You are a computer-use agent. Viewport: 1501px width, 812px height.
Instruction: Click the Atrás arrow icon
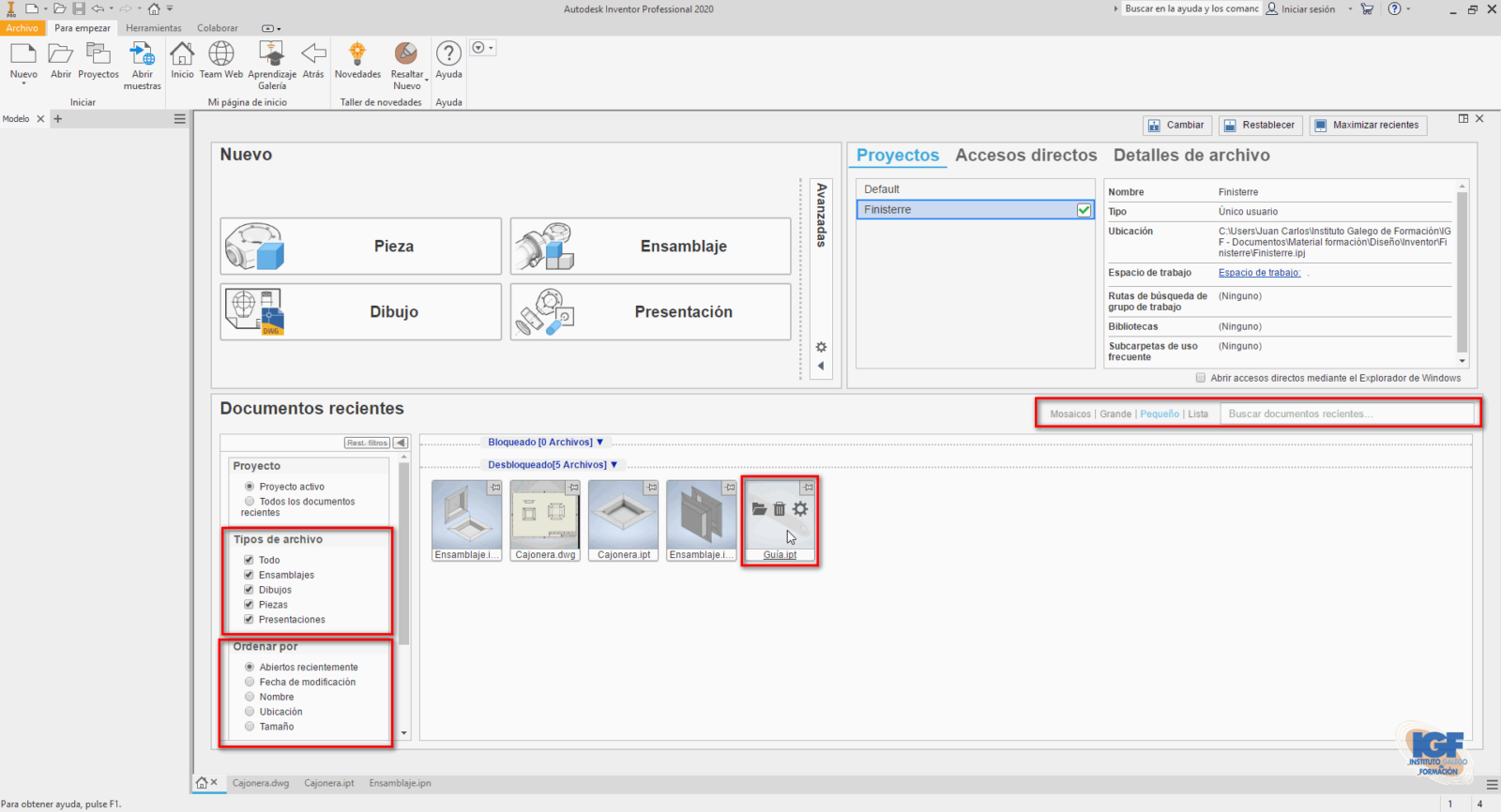point(313,54)
